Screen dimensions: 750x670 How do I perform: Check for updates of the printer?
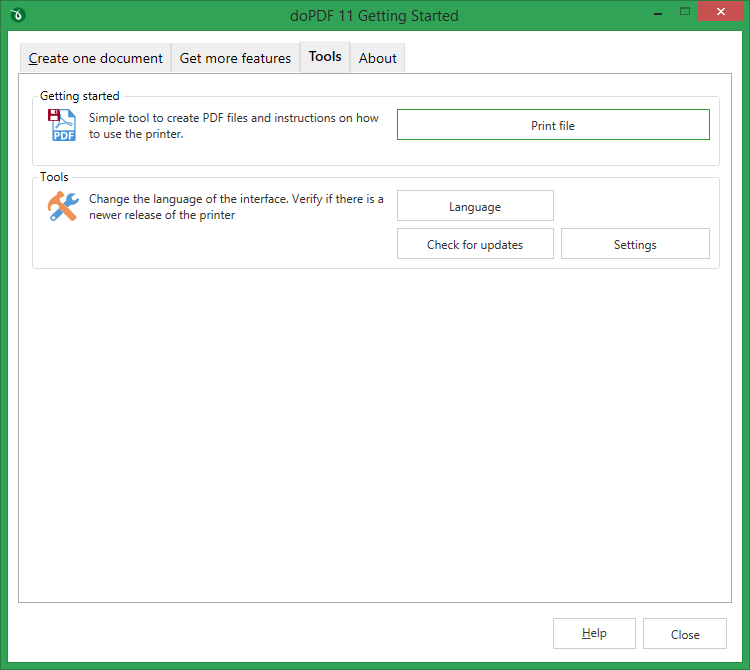475,243
